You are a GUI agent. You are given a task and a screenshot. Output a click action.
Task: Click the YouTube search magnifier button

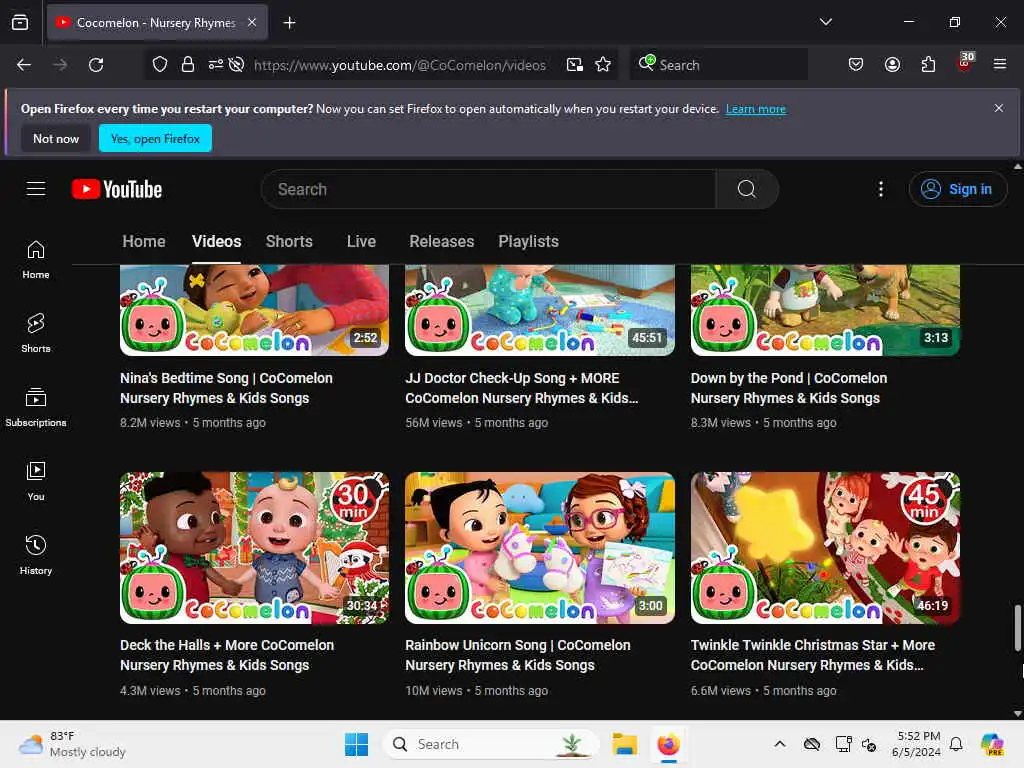click(746, 189)
